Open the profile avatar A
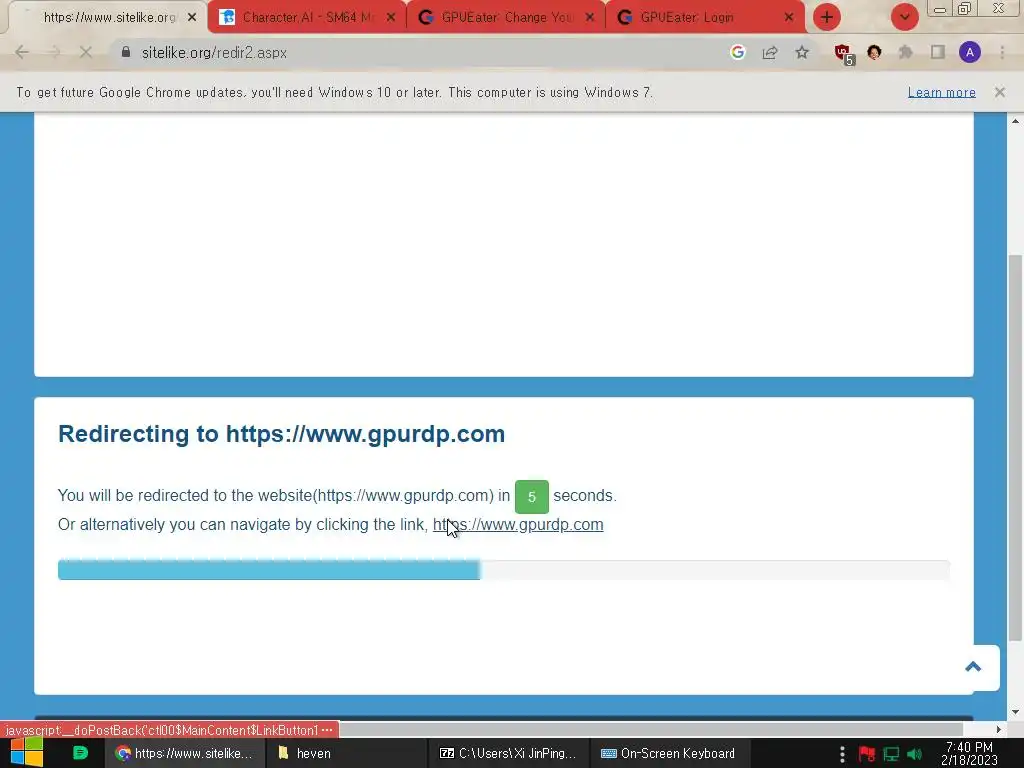This screenshot has width=1024, height=768. coord(970,52)
